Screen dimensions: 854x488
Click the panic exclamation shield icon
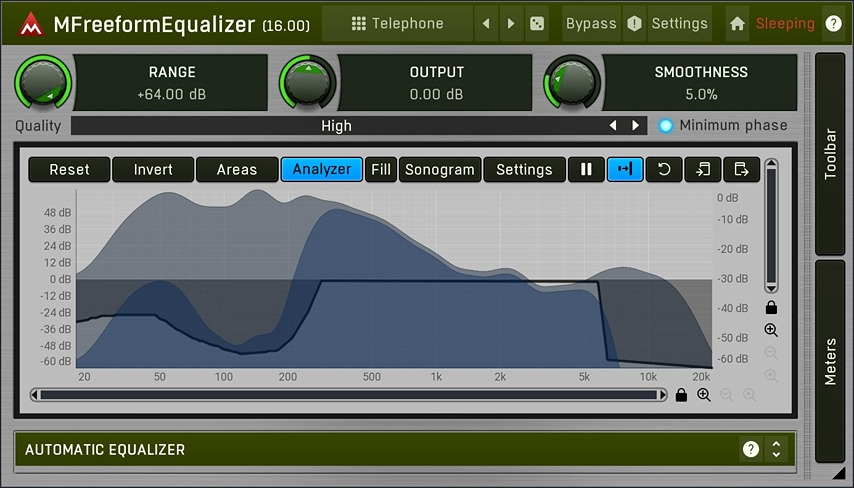[635, 23]
